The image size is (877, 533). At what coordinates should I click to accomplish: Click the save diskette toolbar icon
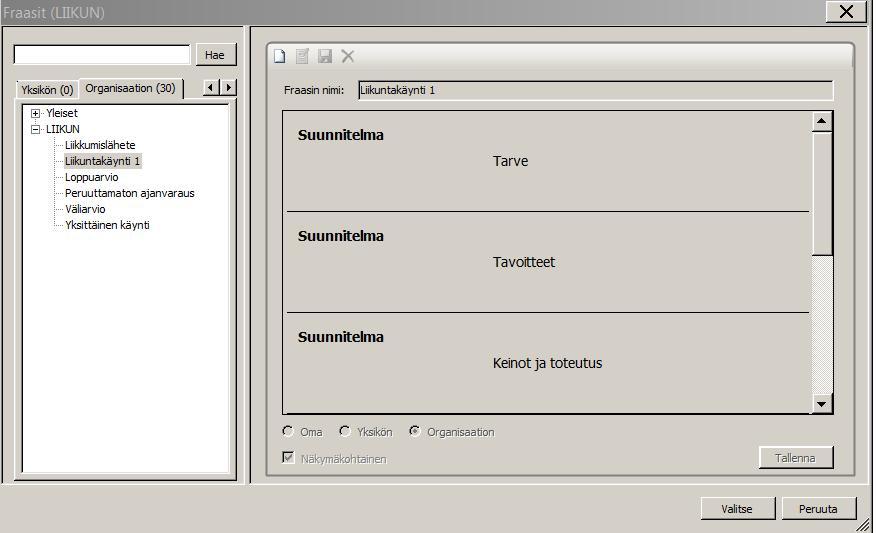coord(325,56)
